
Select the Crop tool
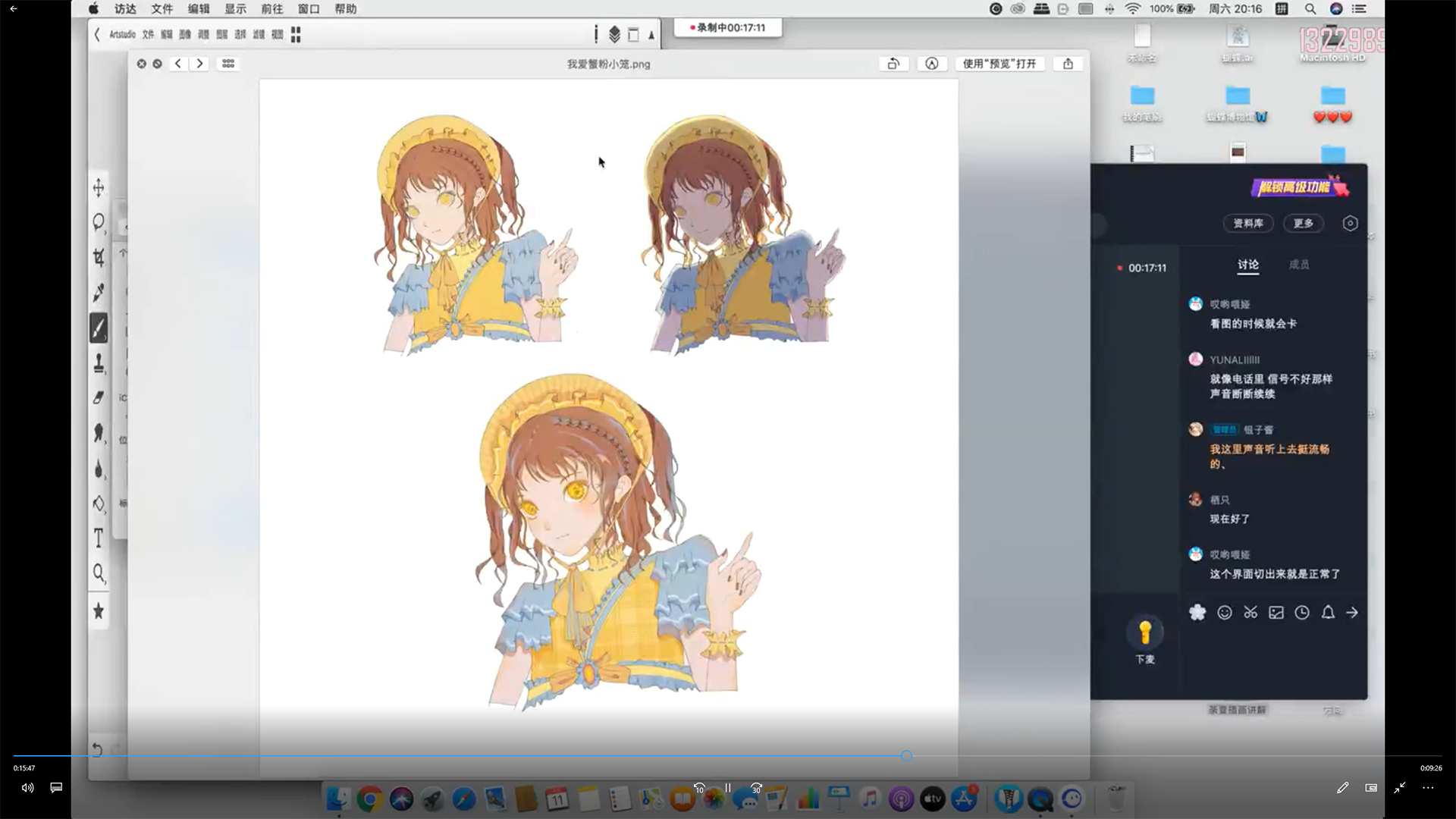[x=99, y=258]
